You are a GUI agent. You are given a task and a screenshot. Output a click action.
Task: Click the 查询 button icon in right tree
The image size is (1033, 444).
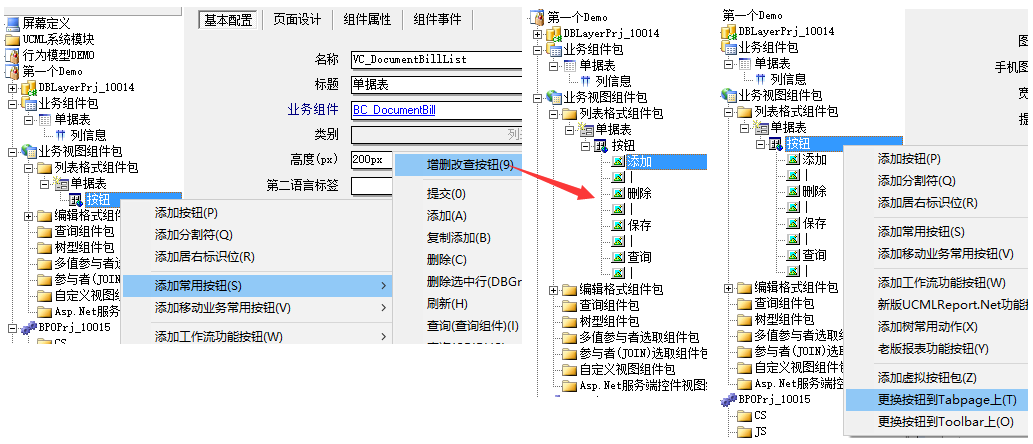pos(794,255)
